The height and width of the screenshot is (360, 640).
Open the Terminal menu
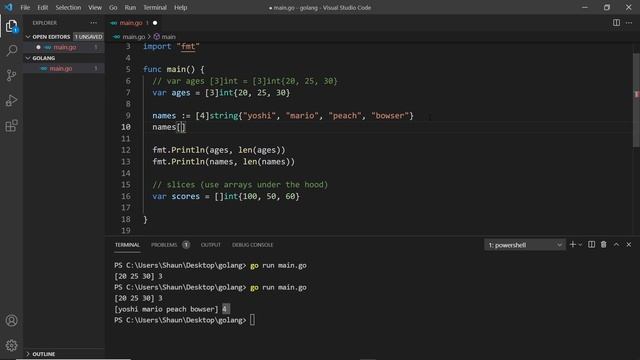[155, 7]
